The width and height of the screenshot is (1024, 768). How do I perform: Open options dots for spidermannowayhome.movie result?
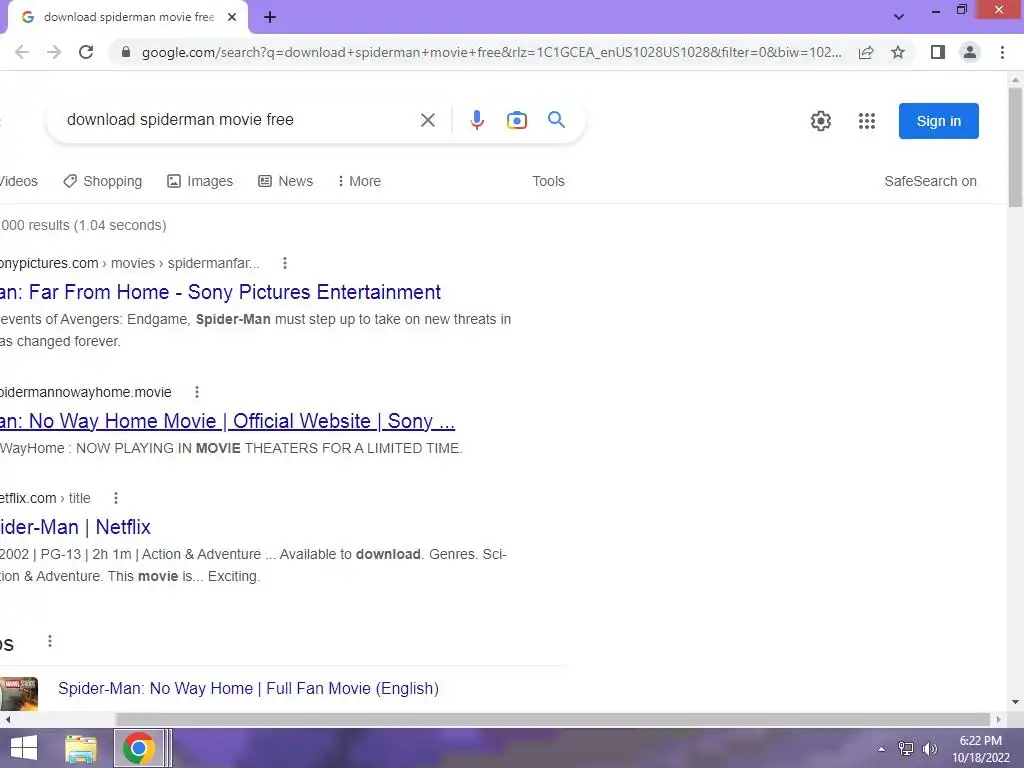(x=197, y=392)
